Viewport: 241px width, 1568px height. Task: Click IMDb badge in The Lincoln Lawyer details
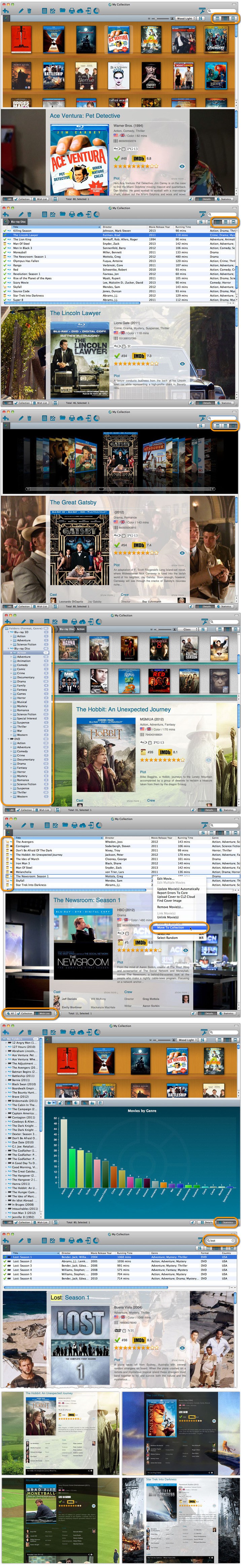tap(139, 356)
